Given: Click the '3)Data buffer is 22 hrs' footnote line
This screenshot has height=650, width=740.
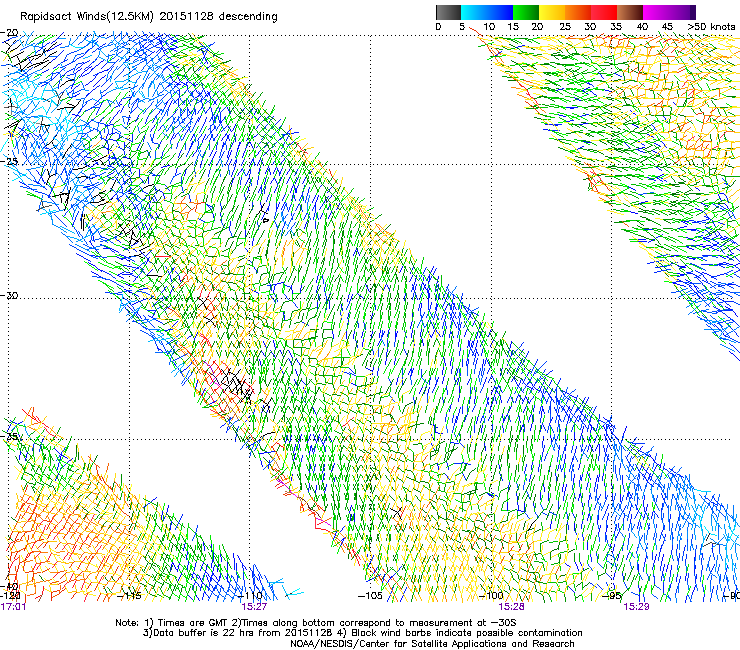Looking at the screenshot, I should (x=362, y=633).
